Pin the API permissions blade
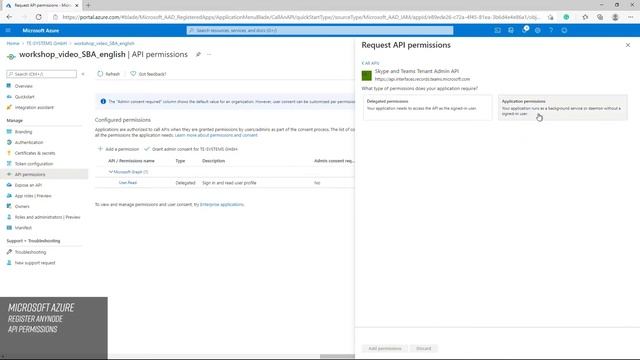 coord(198,54)
